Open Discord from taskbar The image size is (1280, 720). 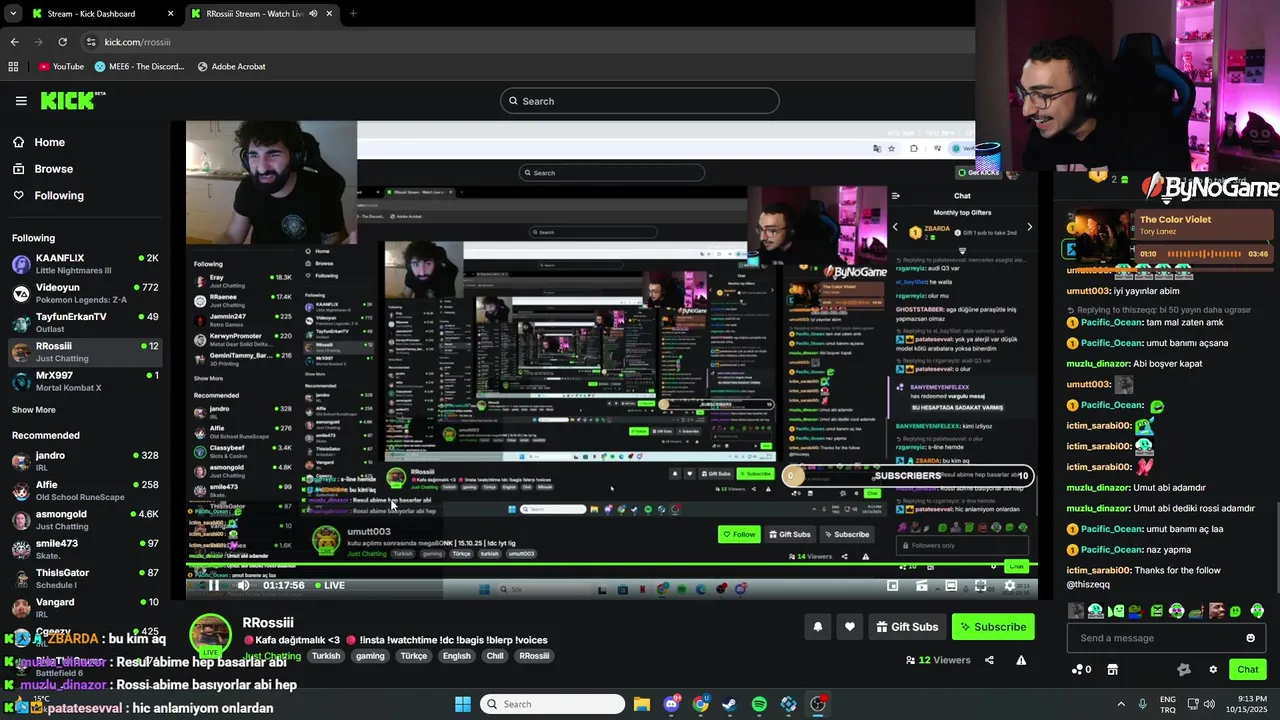point(671,704)
